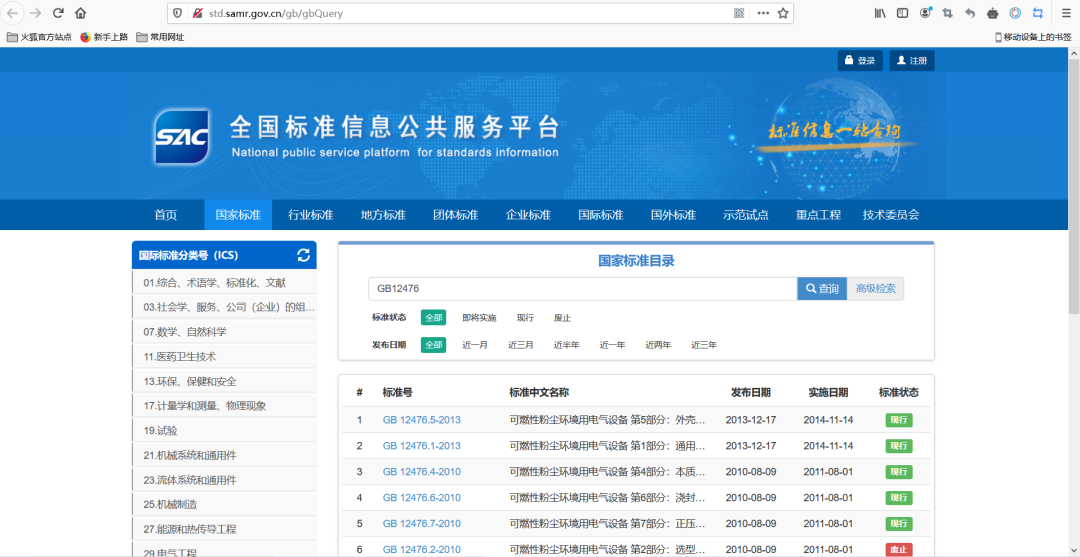This screenshot has width=1080, height=557.
Task: Click the 注册 register button
Action: pyautogui.click(x=912, y=61)
